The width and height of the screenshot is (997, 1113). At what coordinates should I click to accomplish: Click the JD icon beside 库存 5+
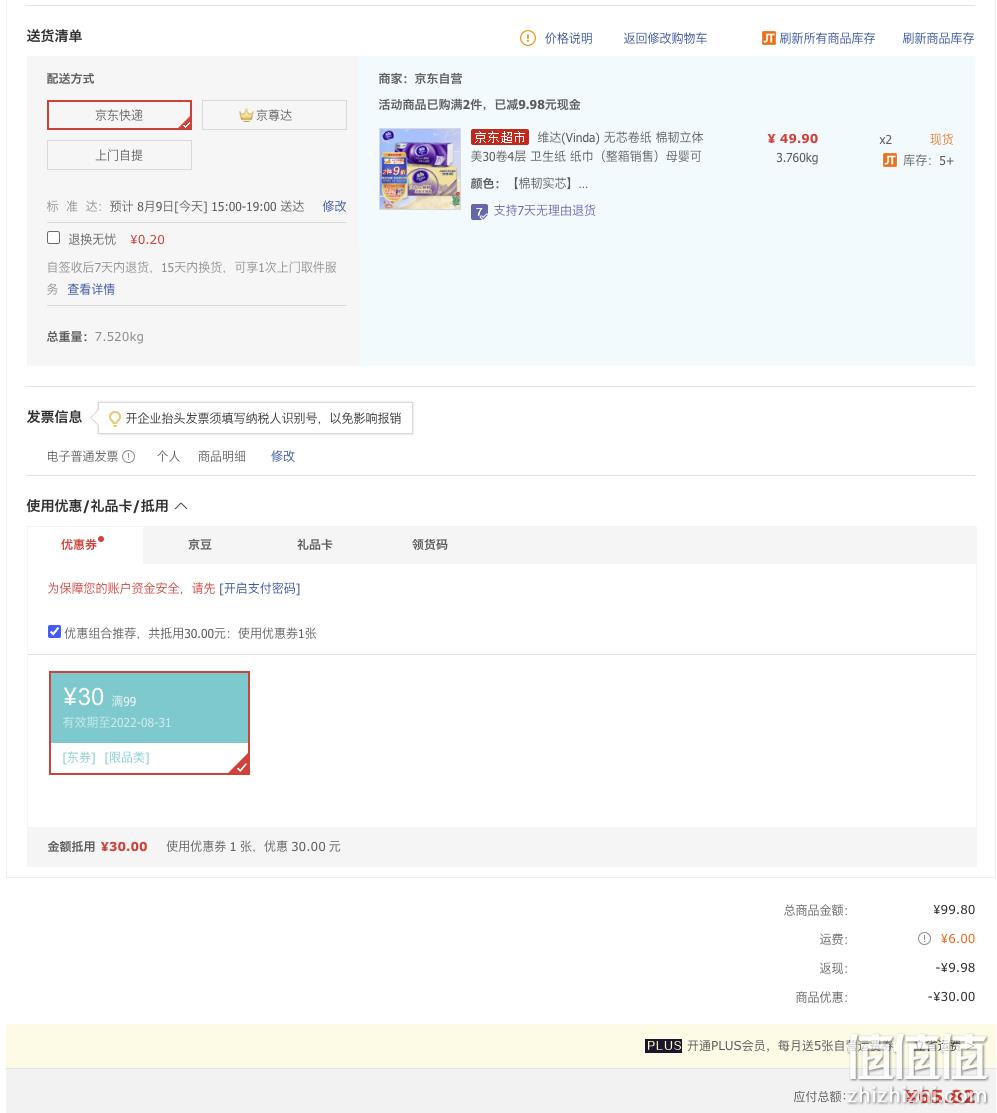coord(889,160)
